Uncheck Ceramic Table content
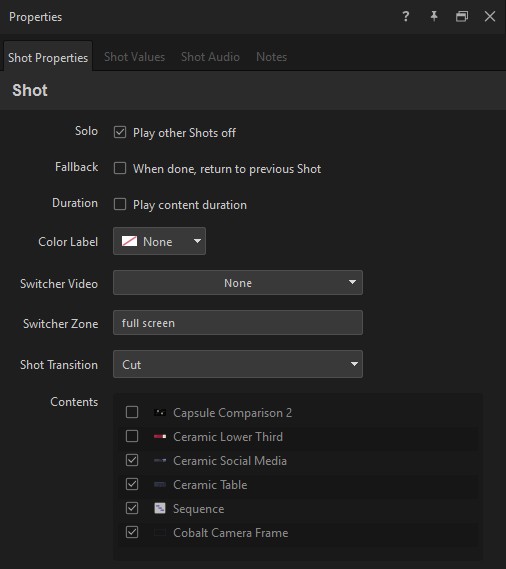Screen dimensions: 506x569 132,484
